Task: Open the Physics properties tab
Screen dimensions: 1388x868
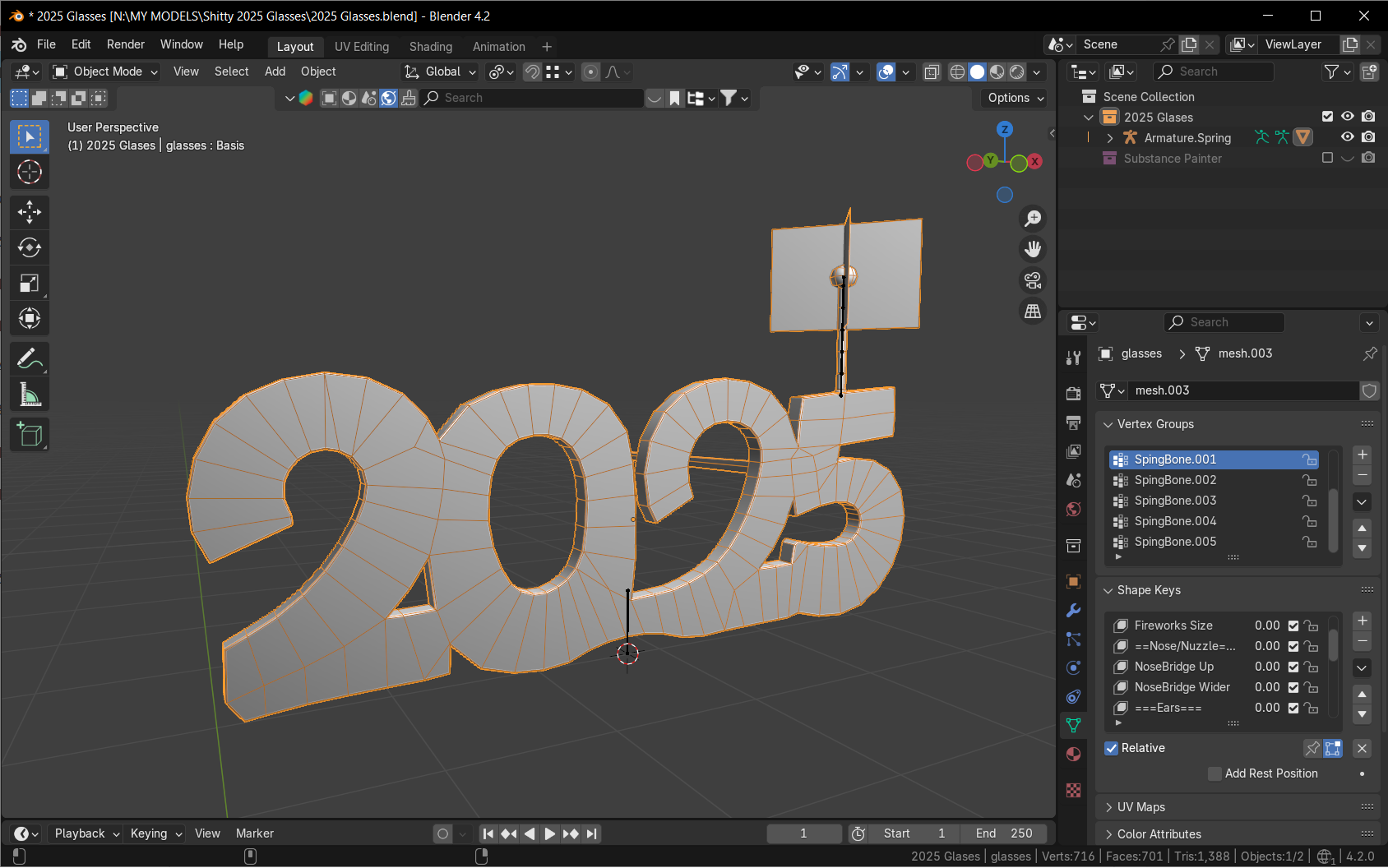Action: pyautogui.click(x=1073, y=667)
